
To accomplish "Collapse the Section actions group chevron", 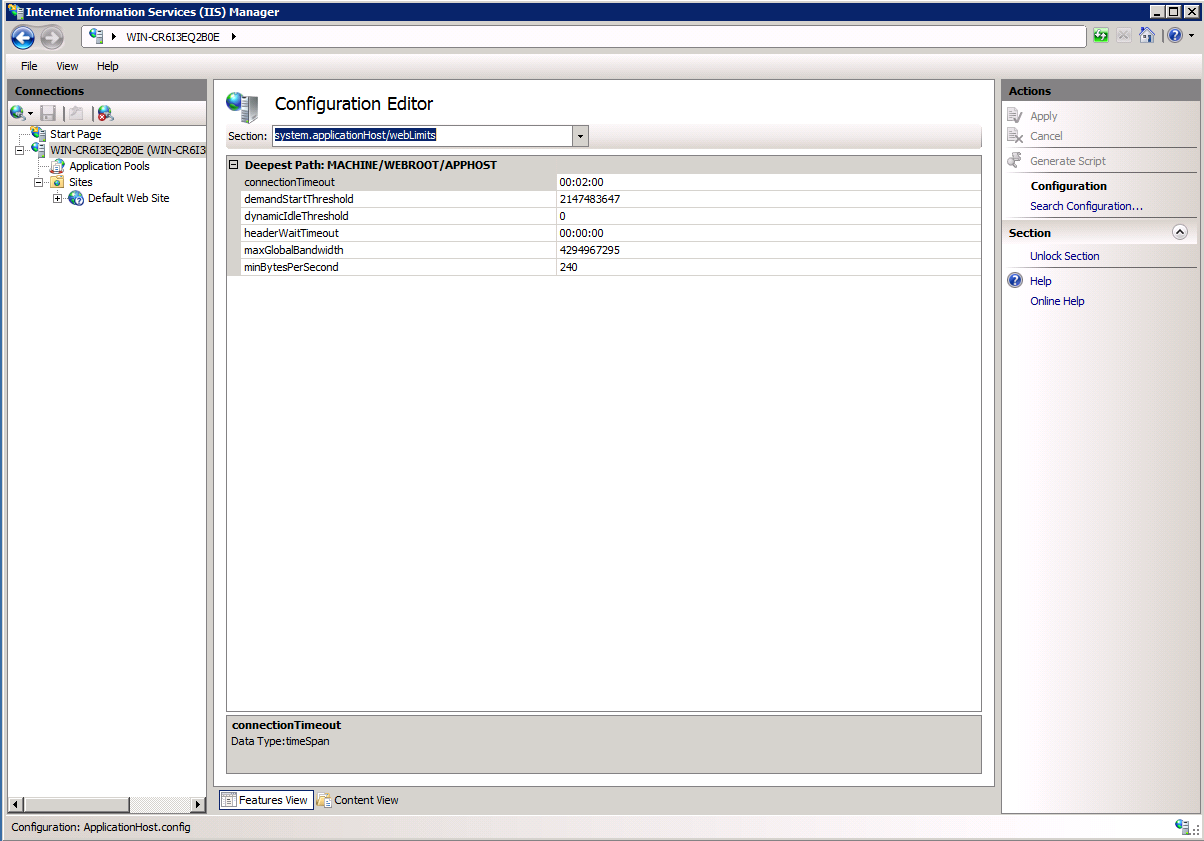I will [1180, 232].
